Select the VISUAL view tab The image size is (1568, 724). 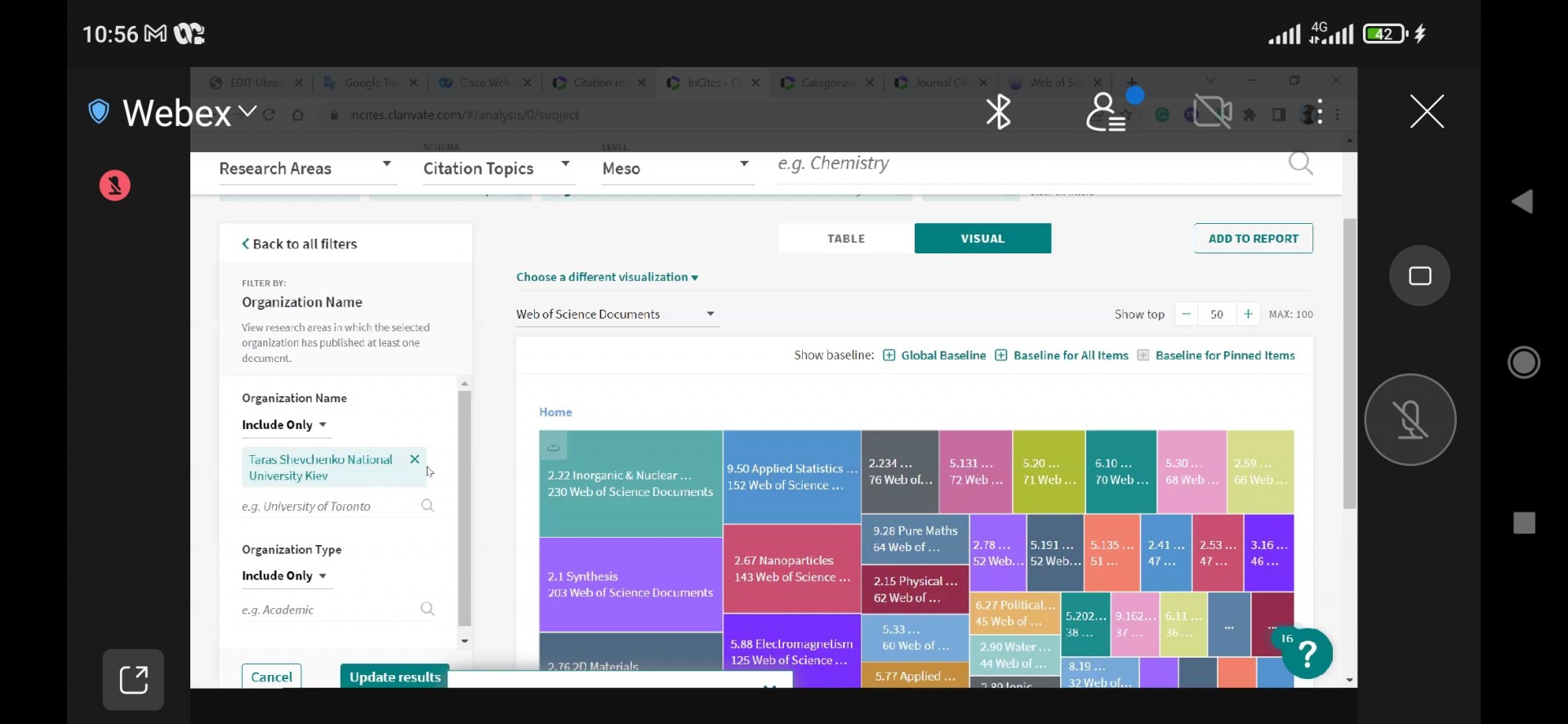[982, 239]
